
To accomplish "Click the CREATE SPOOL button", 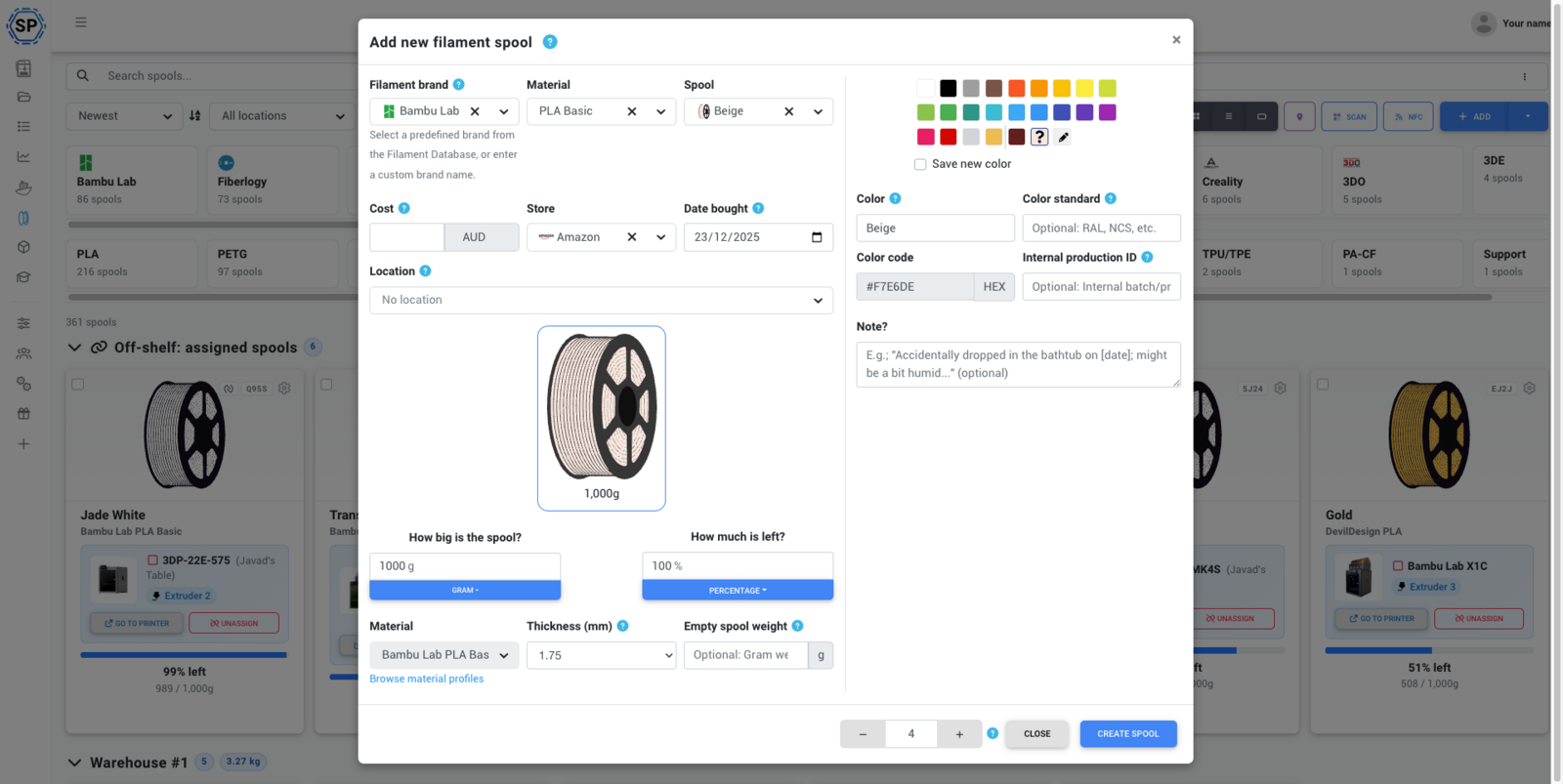I will 1128,734.
